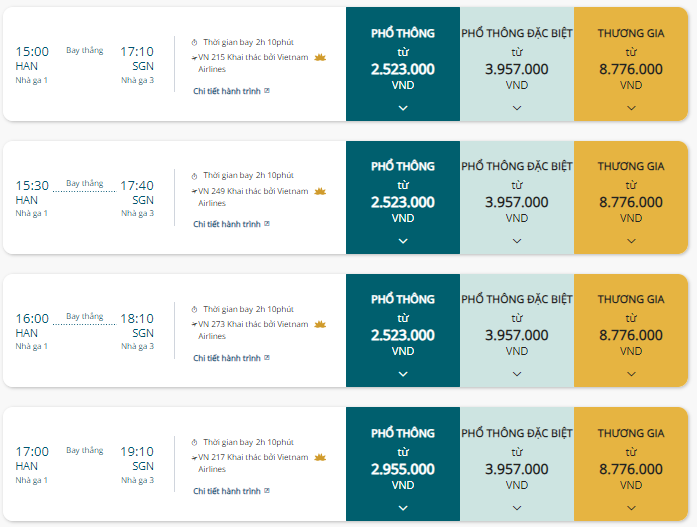
Task: Expand Phổ Thông fare chevron for 15:00 flight
Action: (403, 107)
